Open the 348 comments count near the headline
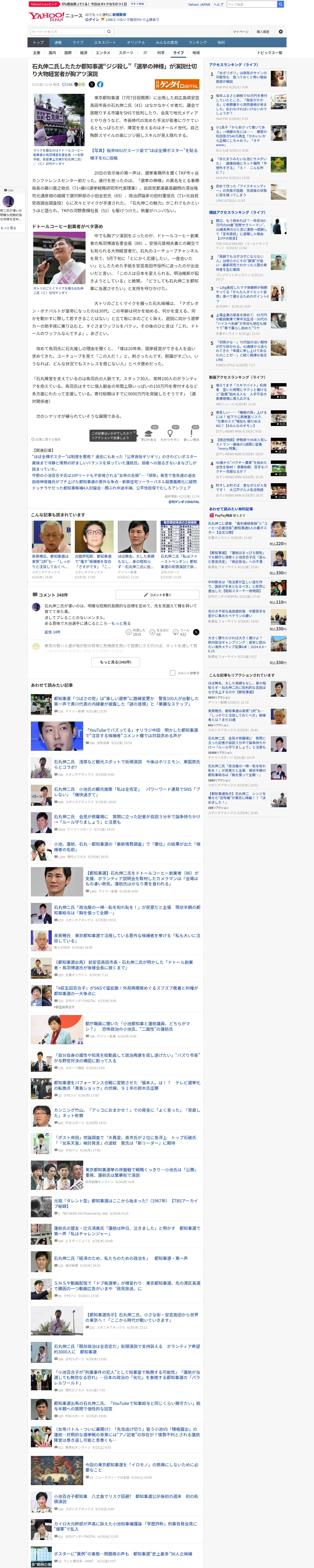 point(67,85)
